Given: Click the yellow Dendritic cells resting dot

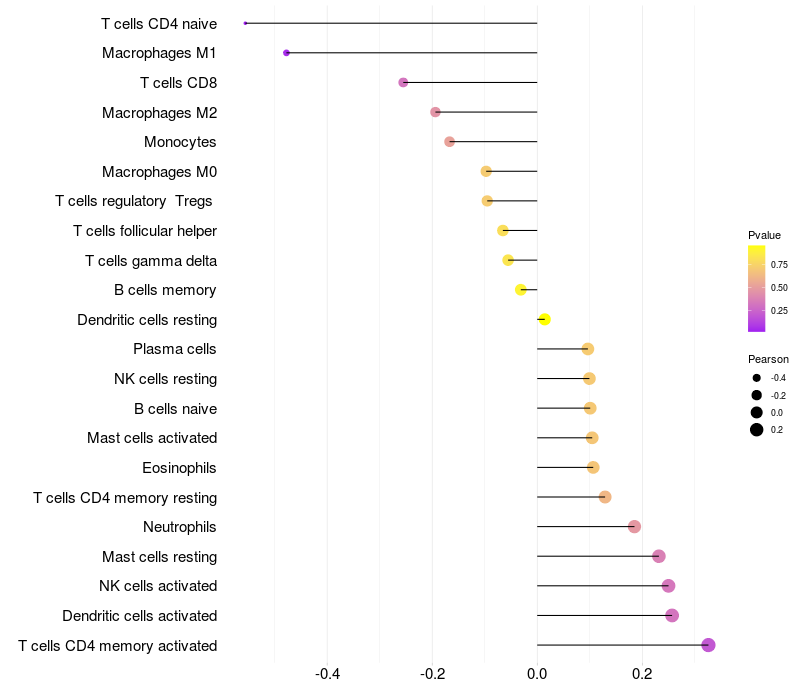Looking at the screenshot, I should pos(544,320).
